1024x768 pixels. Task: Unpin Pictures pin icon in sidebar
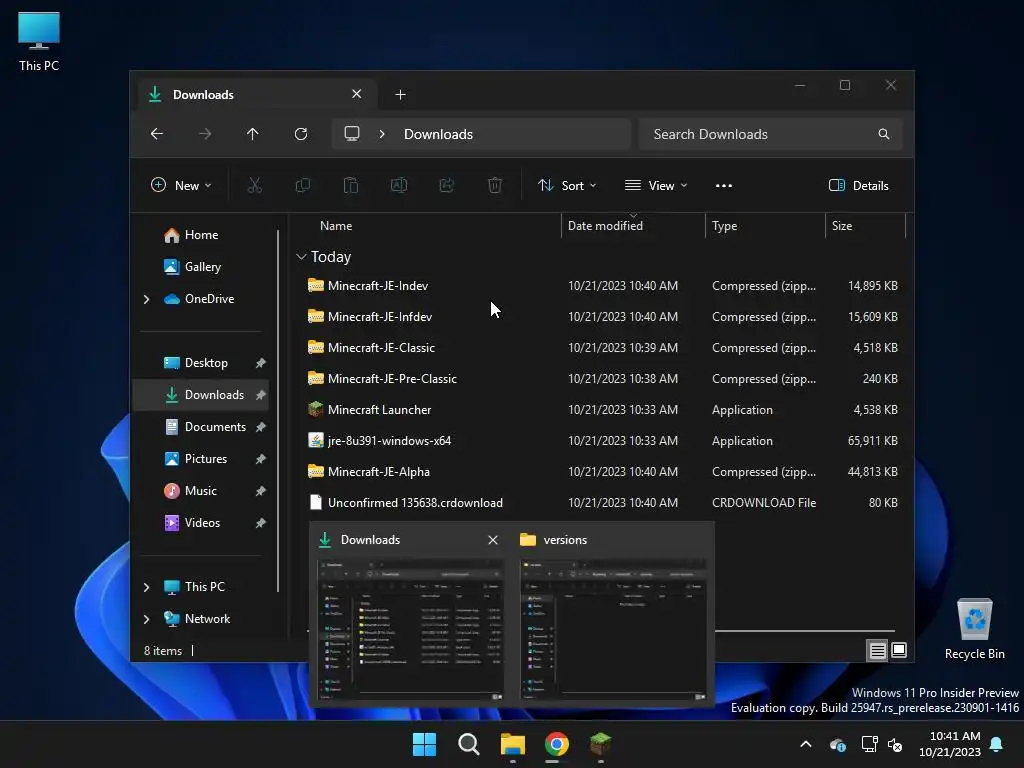coord(261,459)
